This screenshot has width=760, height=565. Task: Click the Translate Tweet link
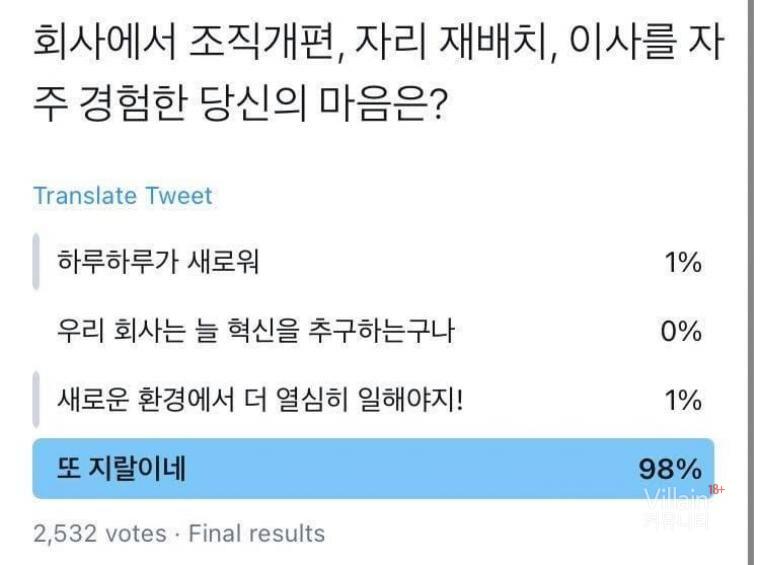123,195
